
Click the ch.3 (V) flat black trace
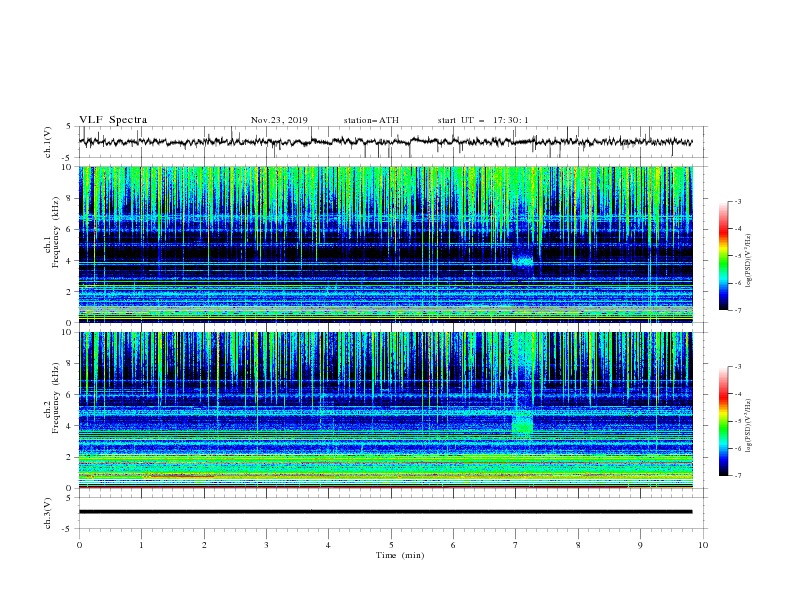click(x=385, y=512)
